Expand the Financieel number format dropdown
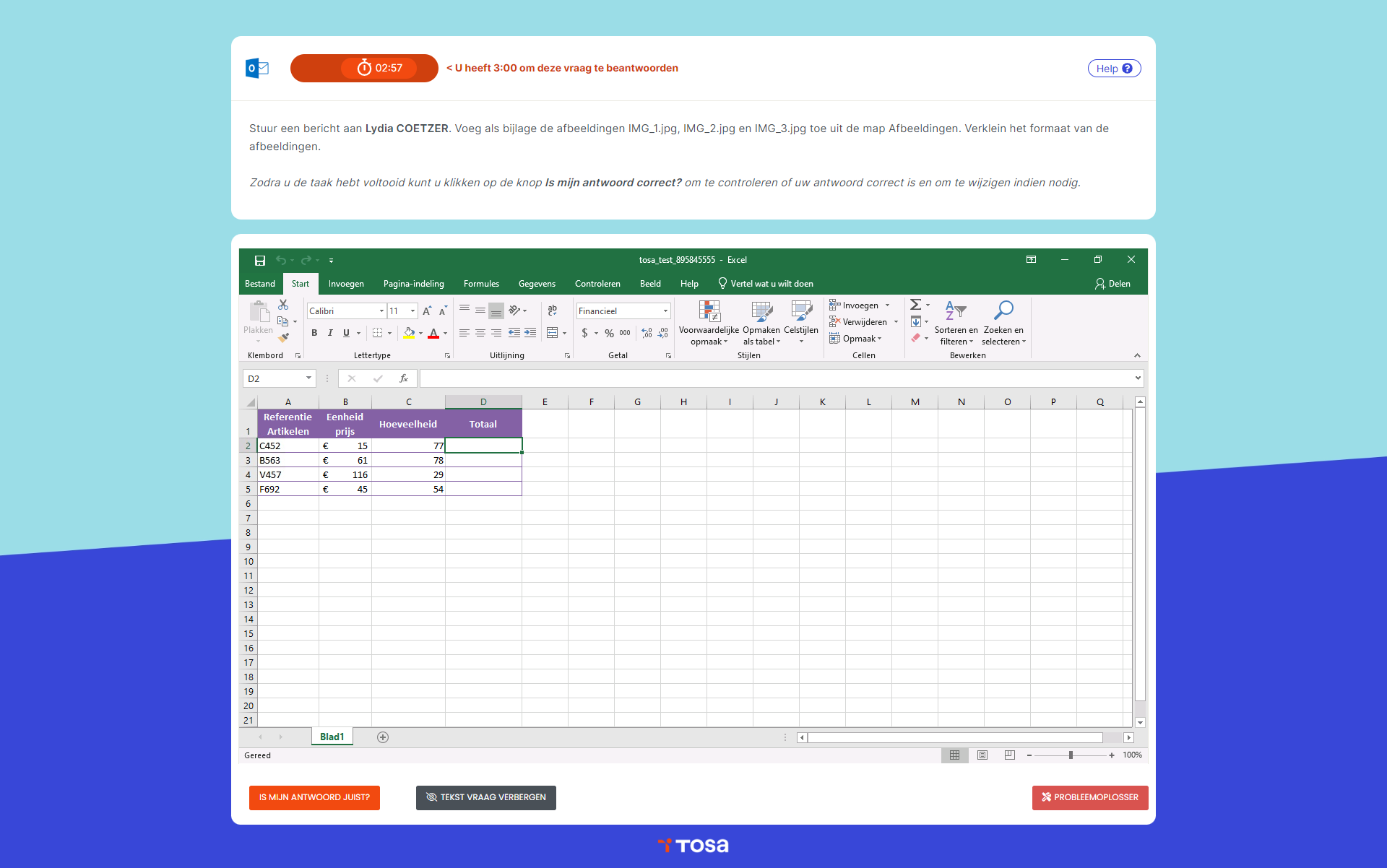 pos(665,311)
